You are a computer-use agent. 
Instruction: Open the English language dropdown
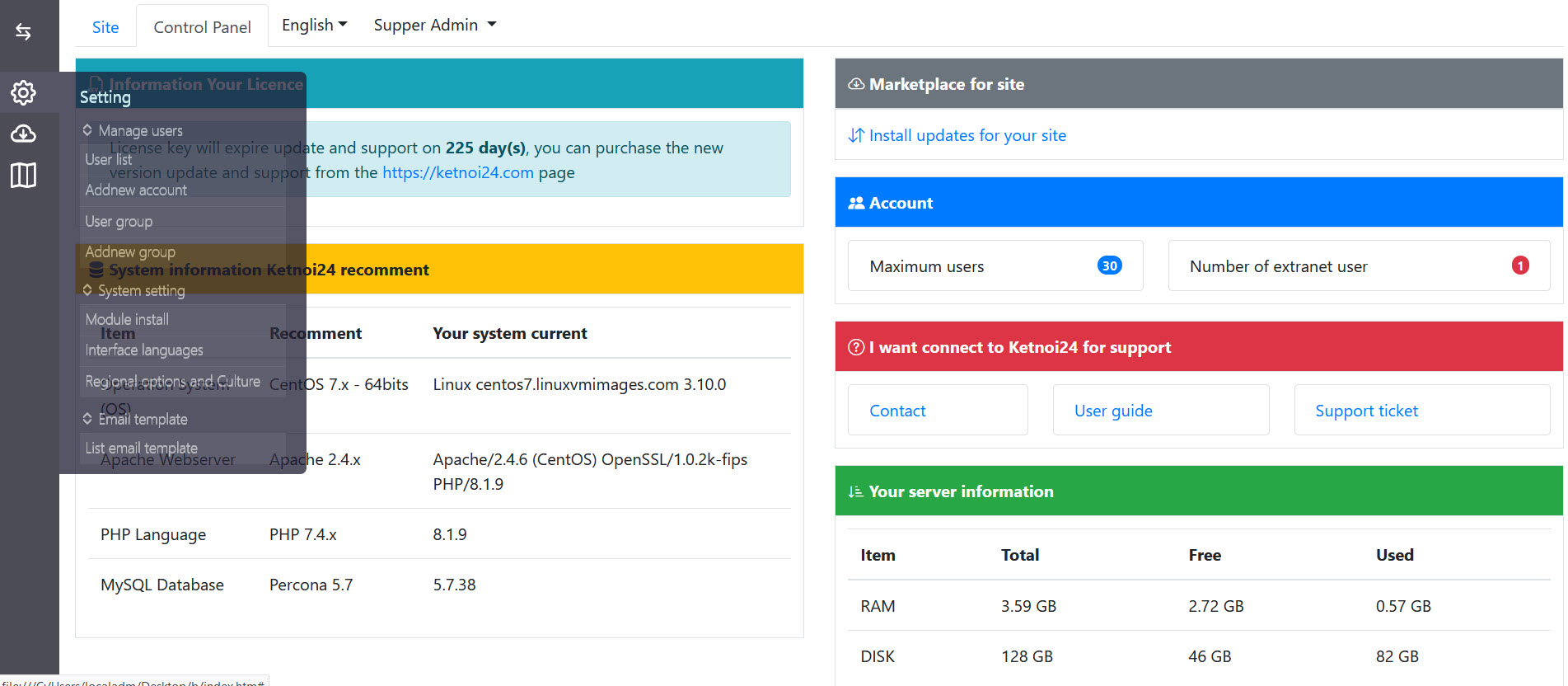[x=315, y=25]
